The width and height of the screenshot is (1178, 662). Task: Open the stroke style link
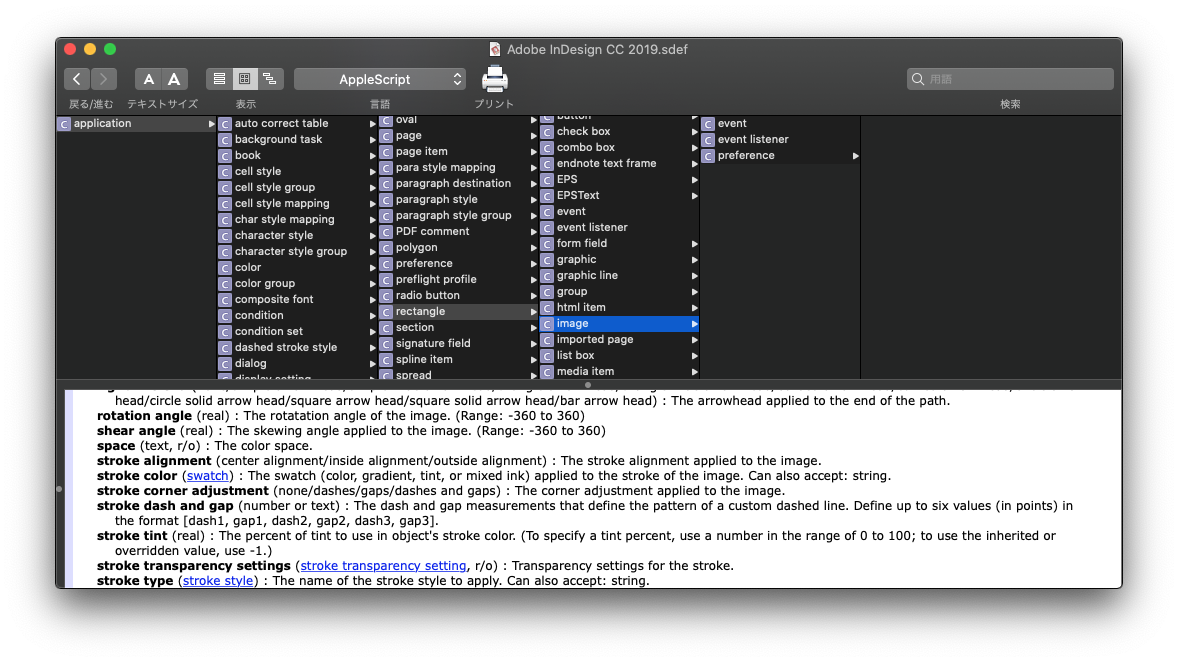pos(218,581)
